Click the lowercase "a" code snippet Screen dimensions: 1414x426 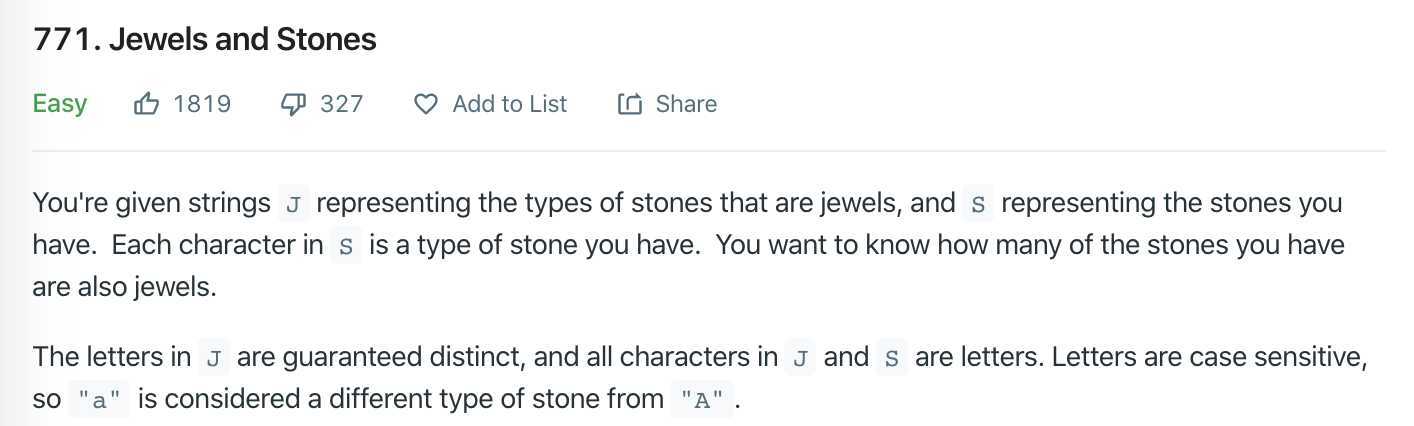click(x=99, y=401)
